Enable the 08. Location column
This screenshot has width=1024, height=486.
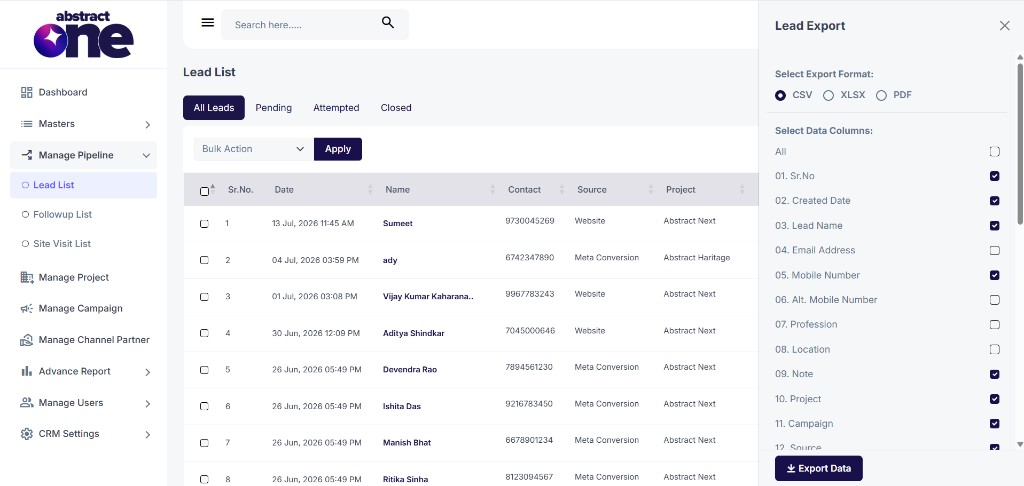coord(995,349)
